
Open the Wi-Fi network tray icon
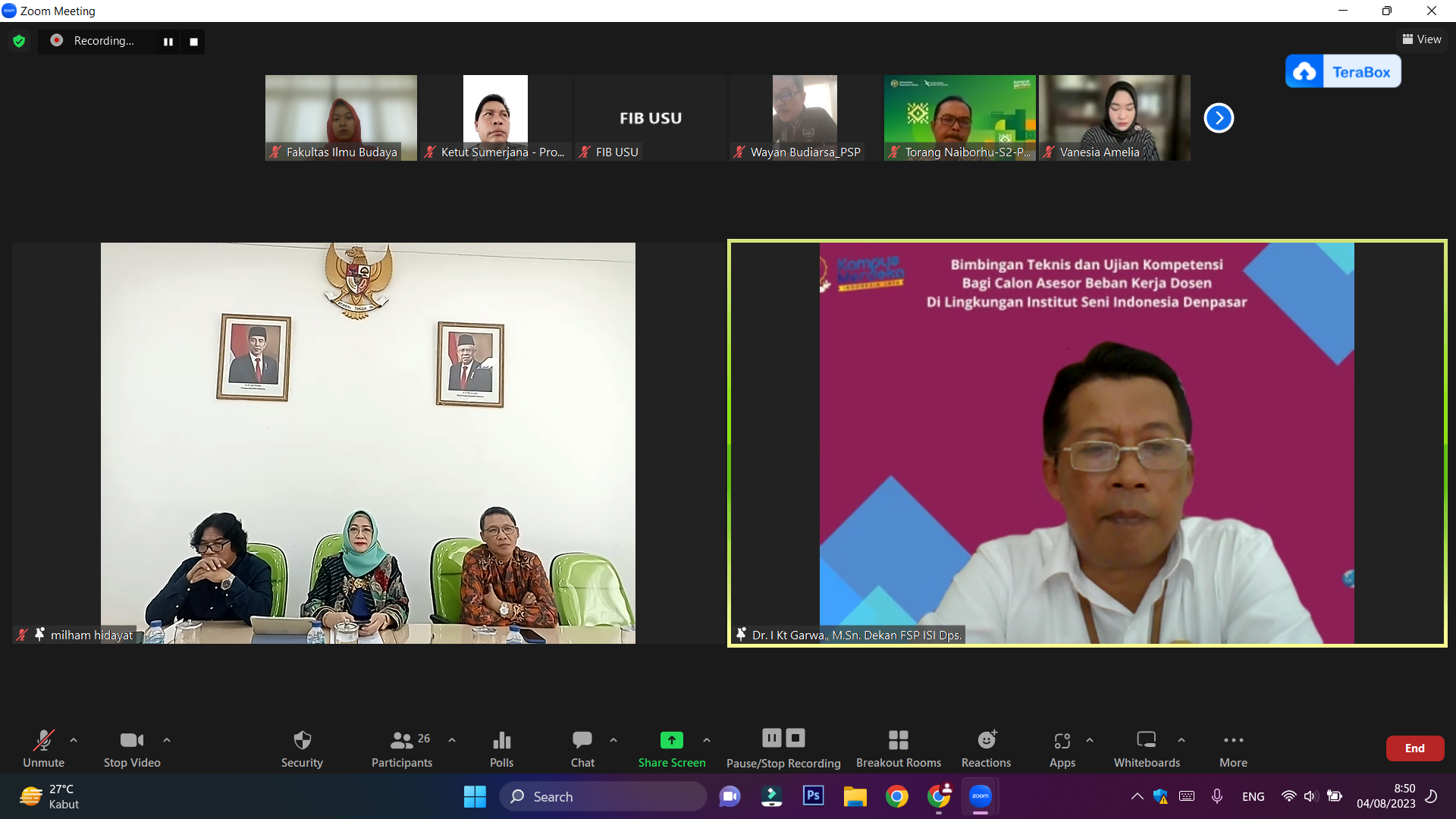[1288, 796]
